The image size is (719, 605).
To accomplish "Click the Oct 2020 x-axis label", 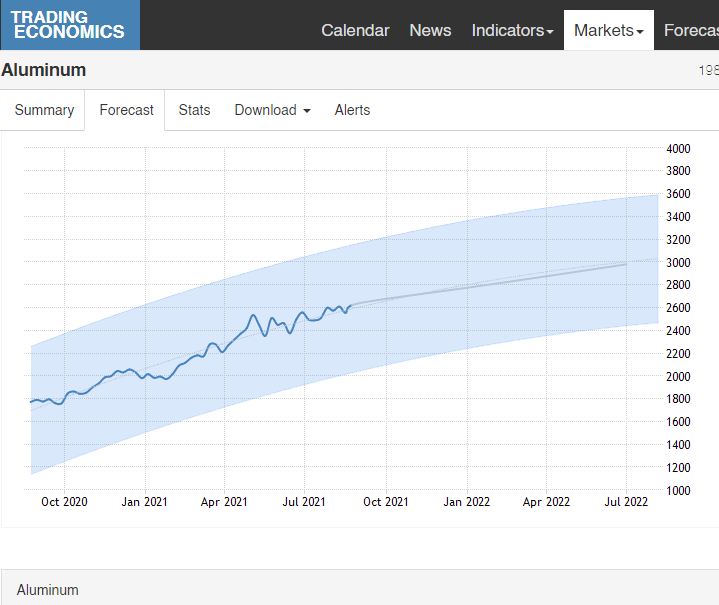I will pos(64,502).
